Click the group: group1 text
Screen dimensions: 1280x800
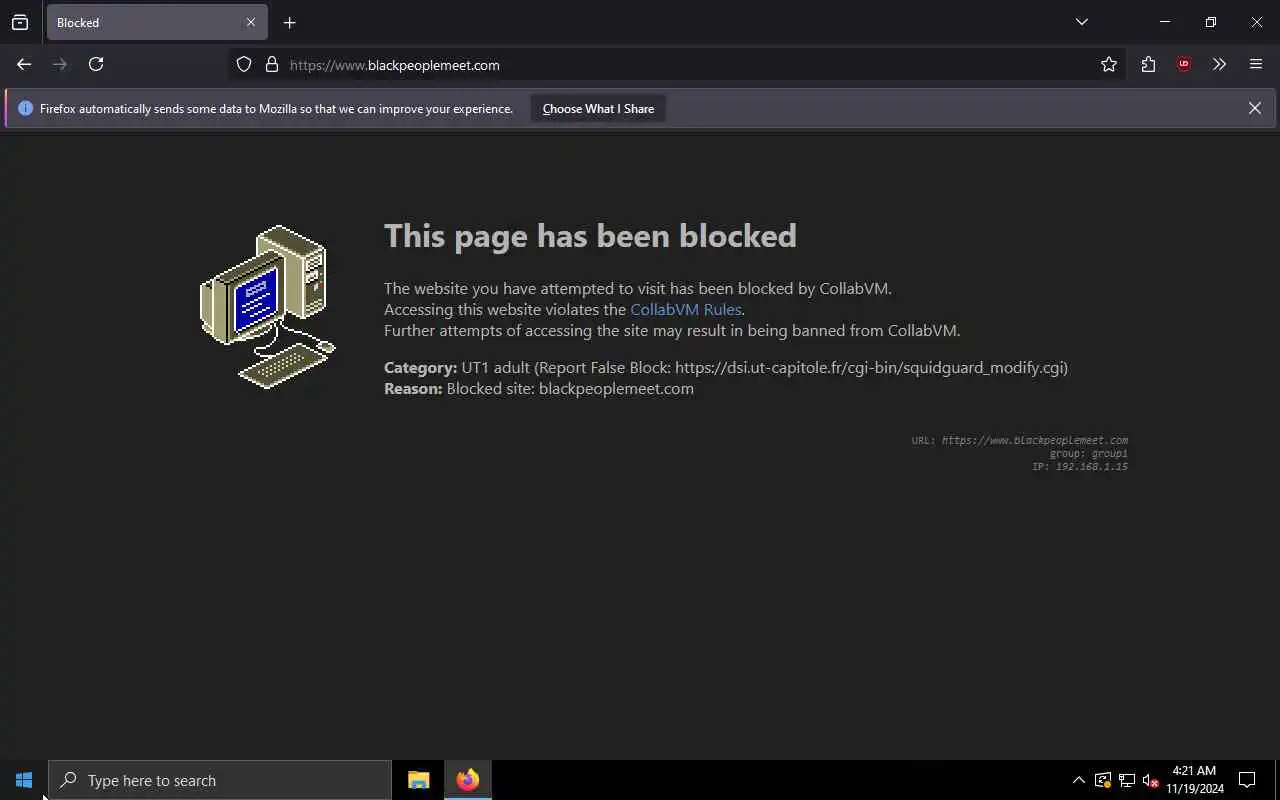coord(1088,454)
